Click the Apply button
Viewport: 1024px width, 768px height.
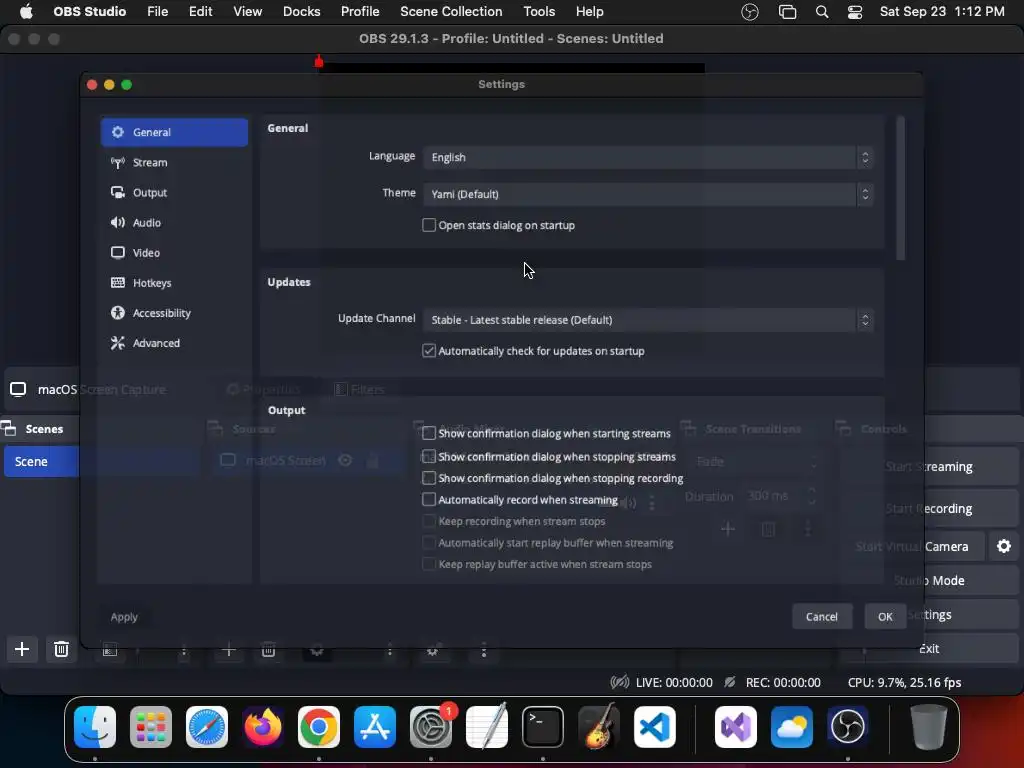(124, 616)
